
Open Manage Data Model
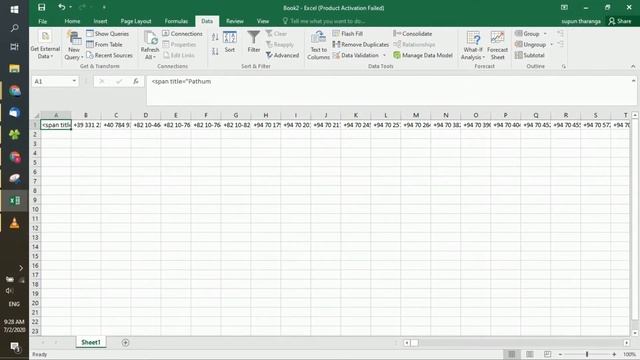click(x=423, y=55)
